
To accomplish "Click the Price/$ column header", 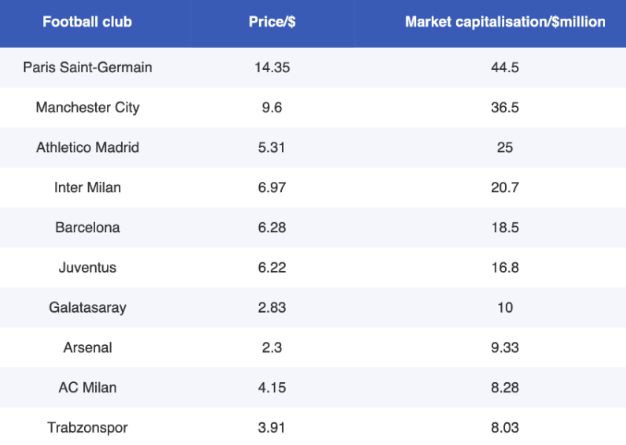I will 270,21.
